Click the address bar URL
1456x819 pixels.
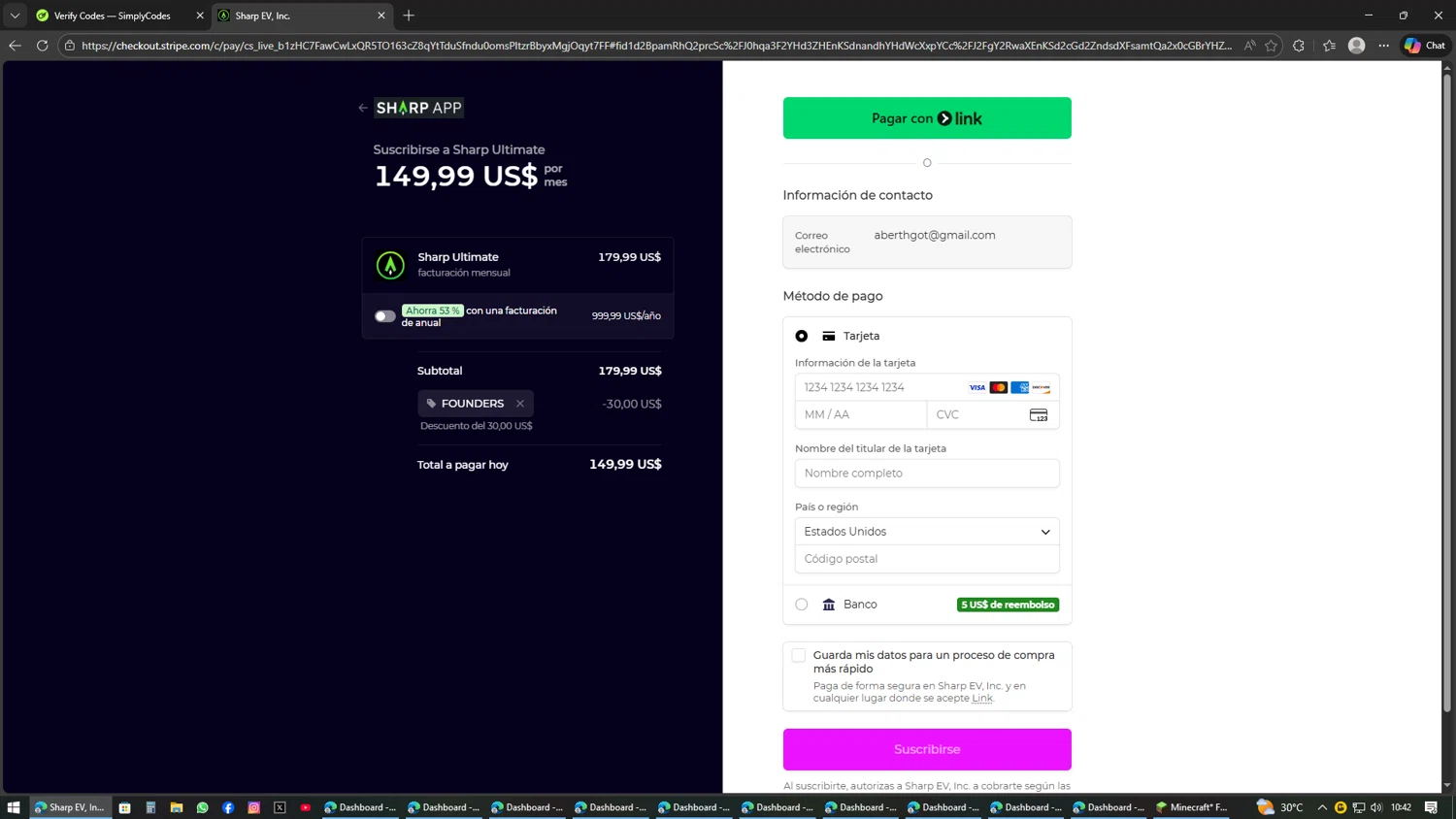(656, 46)
